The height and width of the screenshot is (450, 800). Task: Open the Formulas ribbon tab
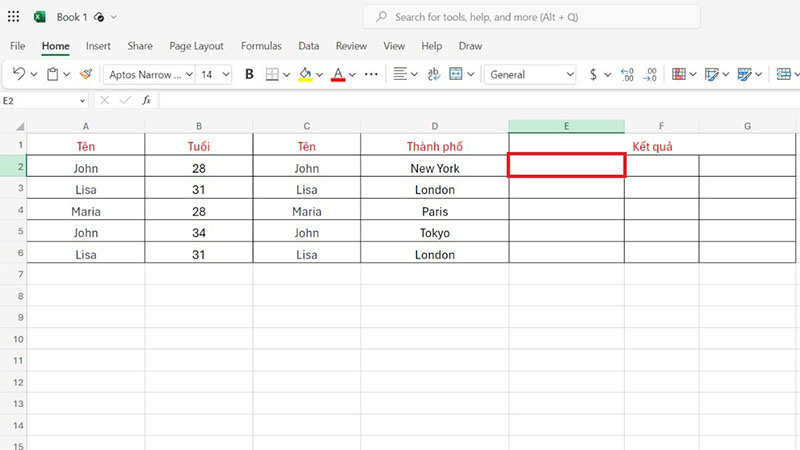click(261, 46)
